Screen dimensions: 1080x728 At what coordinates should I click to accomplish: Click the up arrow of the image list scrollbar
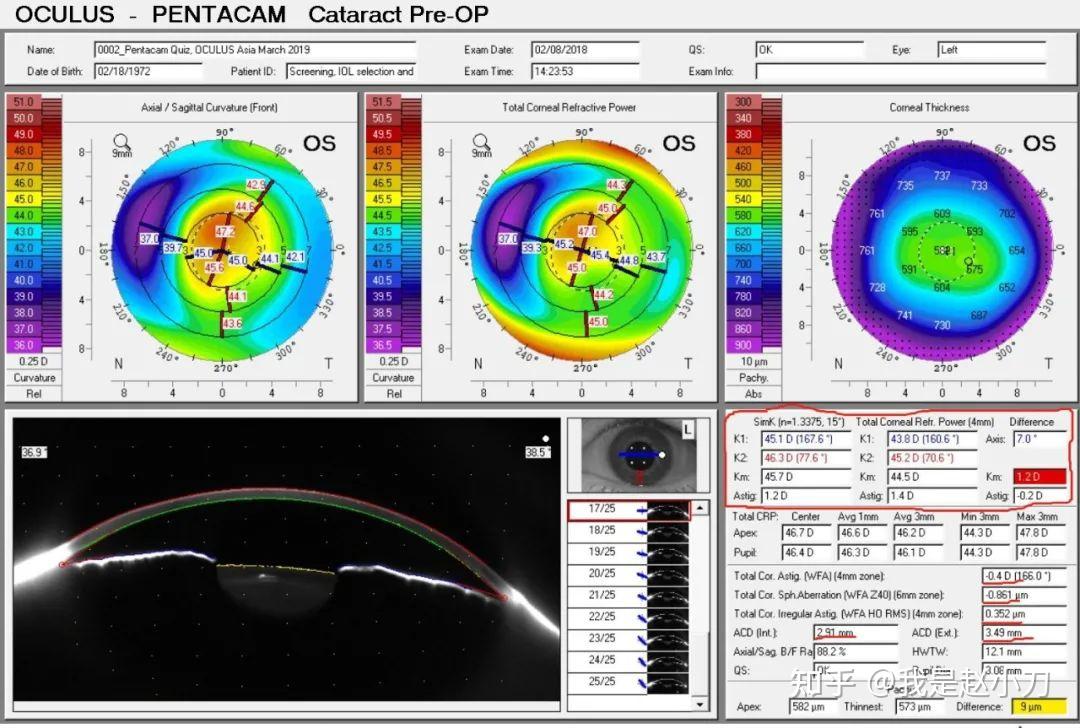point(700,508)
